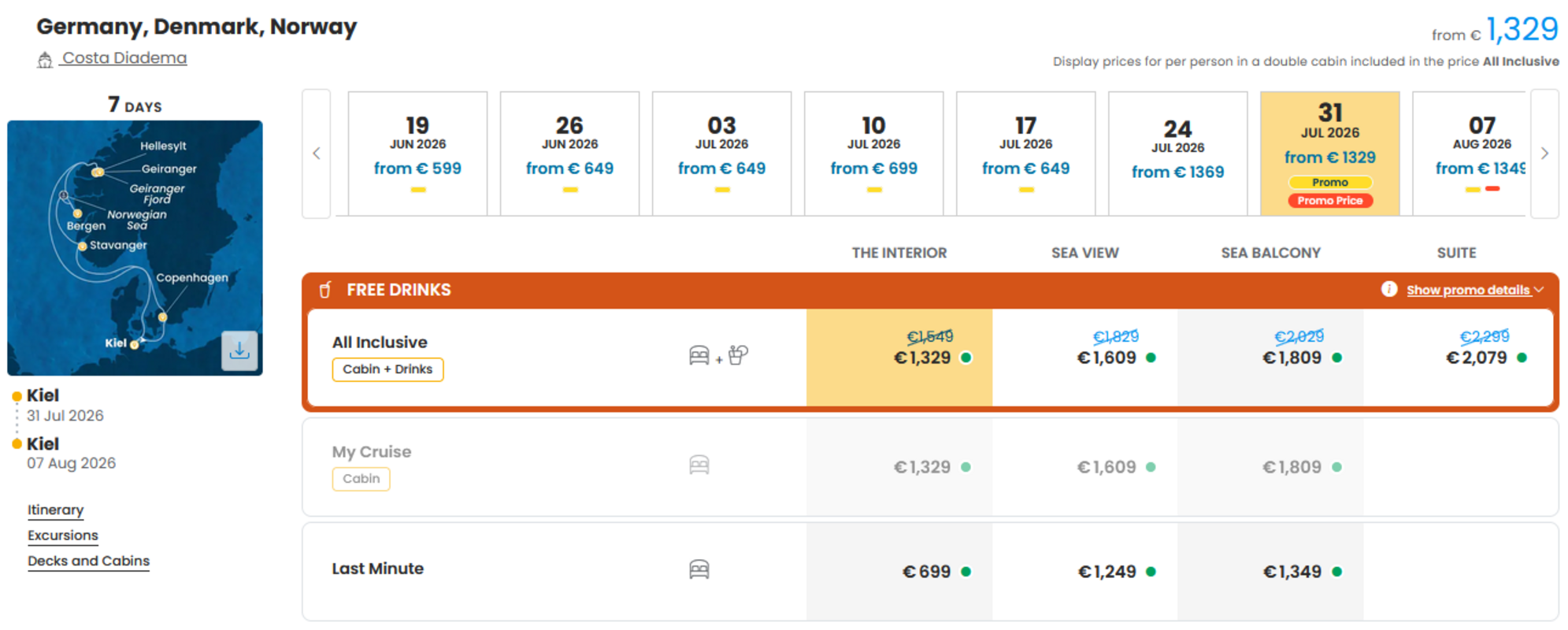Screen dimensions: 1568x630
Task: Click the 07 Aug 2026 Kiel arrival date
Action: (x=71, y=463)
